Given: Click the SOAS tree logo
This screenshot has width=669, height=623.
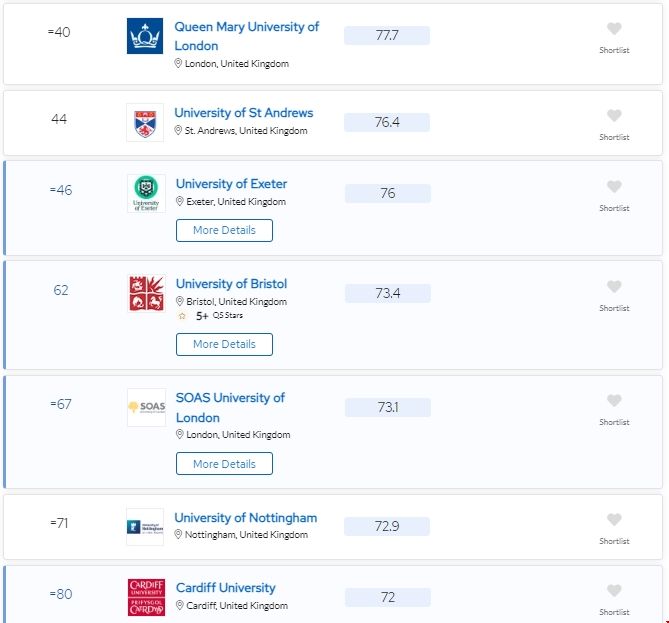Looking at the screenshot, I should [146, 407].
